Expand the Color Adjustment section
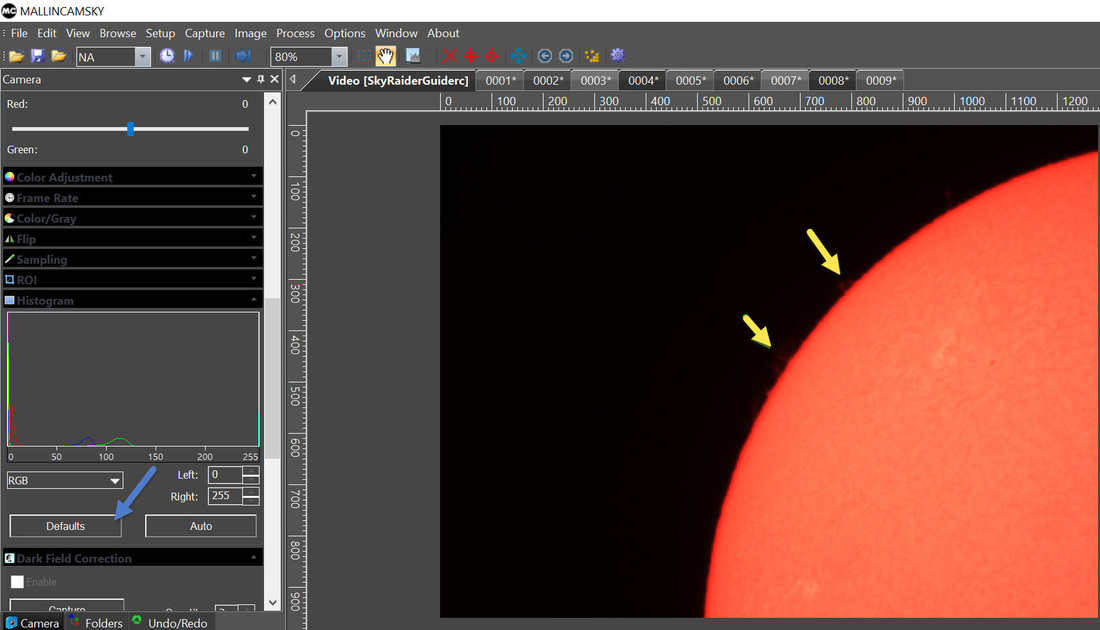 coord(133,177)
